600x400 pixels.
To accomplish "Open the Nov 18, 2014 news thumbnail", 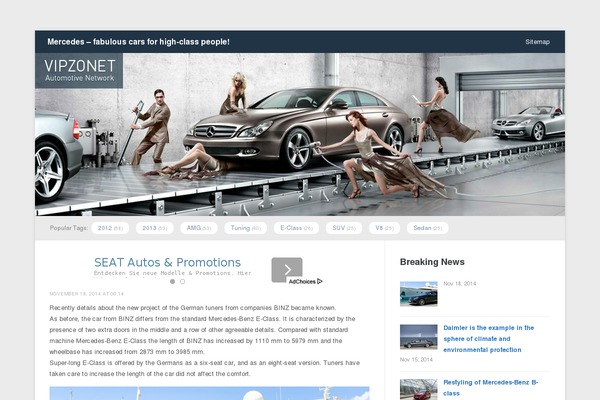I will tap(419, 294).
